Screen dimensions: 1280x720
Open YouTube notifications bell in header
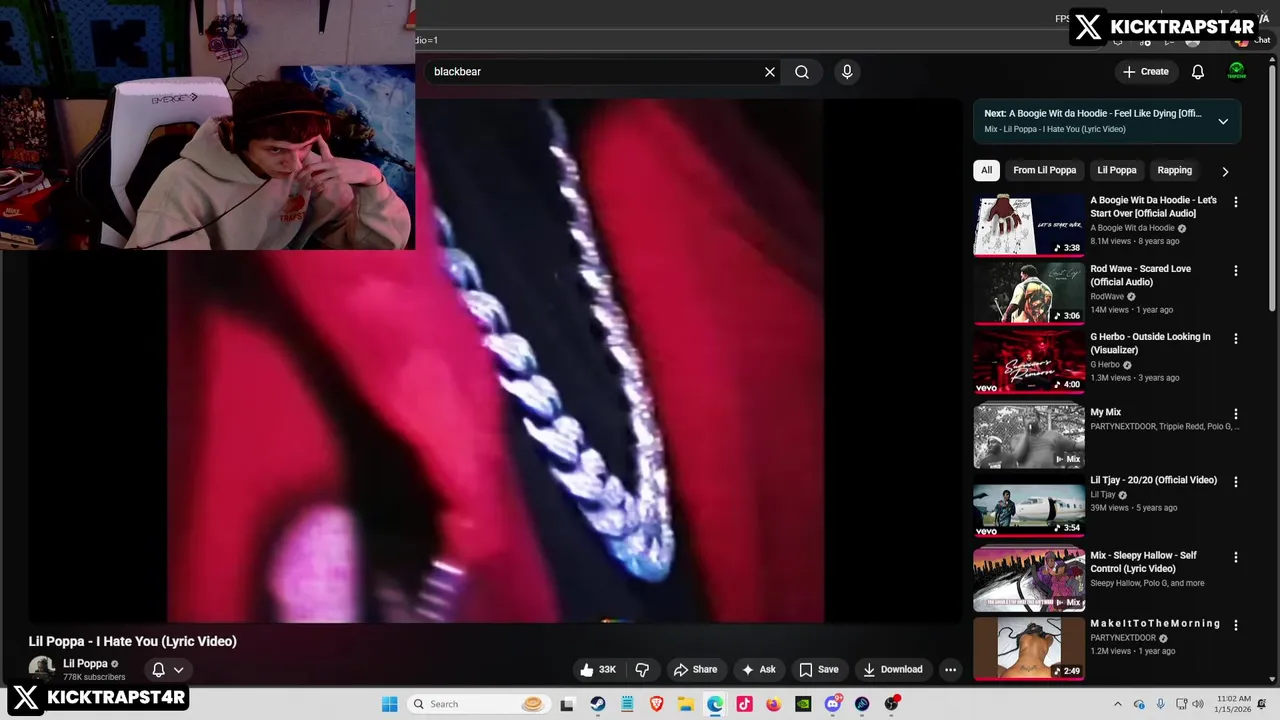1198,72
